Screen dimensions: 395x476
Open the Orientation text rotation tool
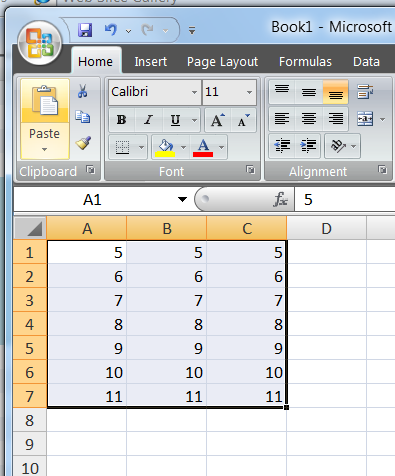coord(337,146)
